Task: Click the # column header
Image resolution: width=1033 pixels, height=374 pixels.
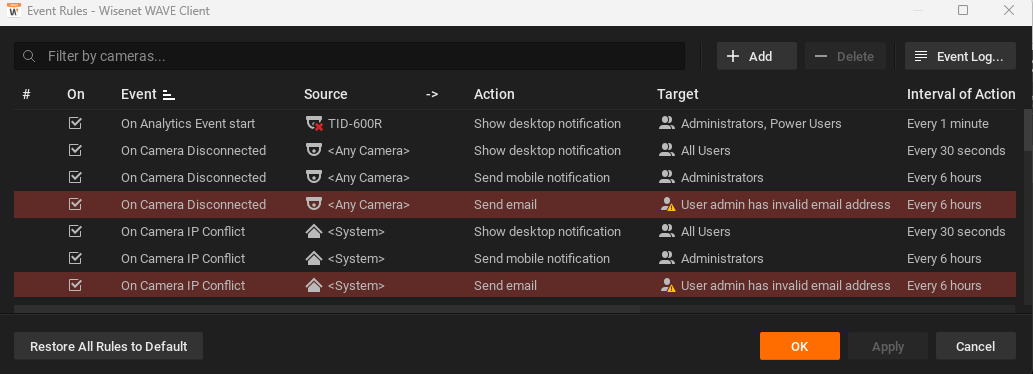Action: 26,94
